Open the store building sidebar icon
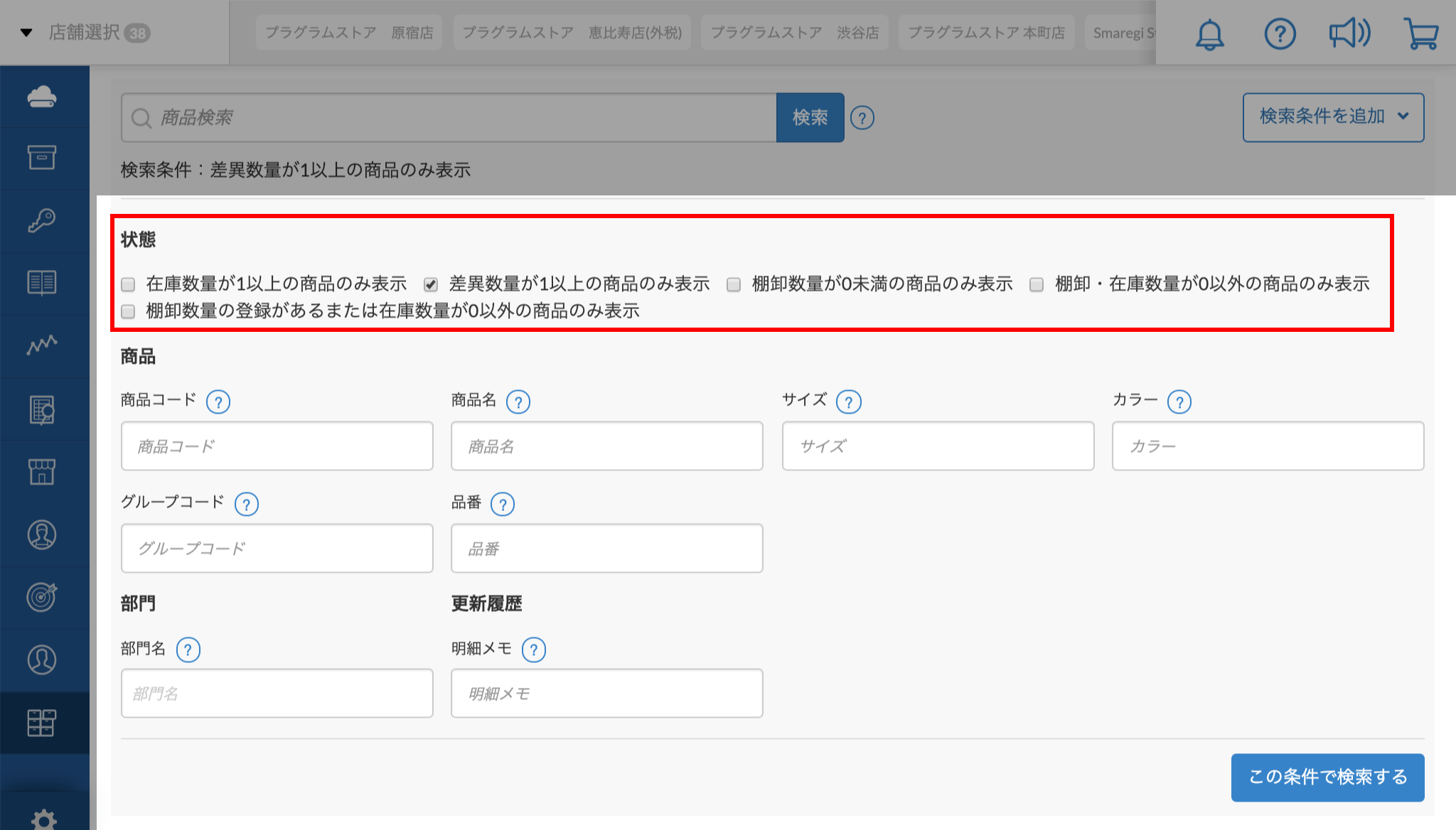Image resolution: width=1456 pixels, height=830 pixels. click(x=42, y=472)
